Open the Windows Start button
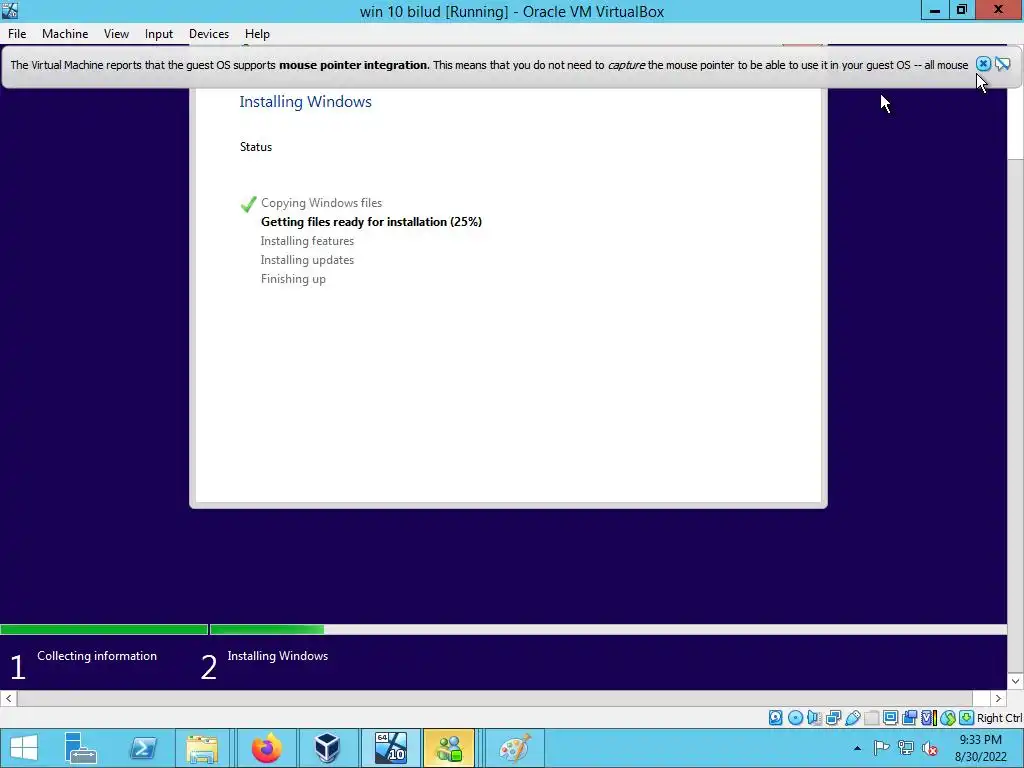1024x768 pixels. point(24,748)
